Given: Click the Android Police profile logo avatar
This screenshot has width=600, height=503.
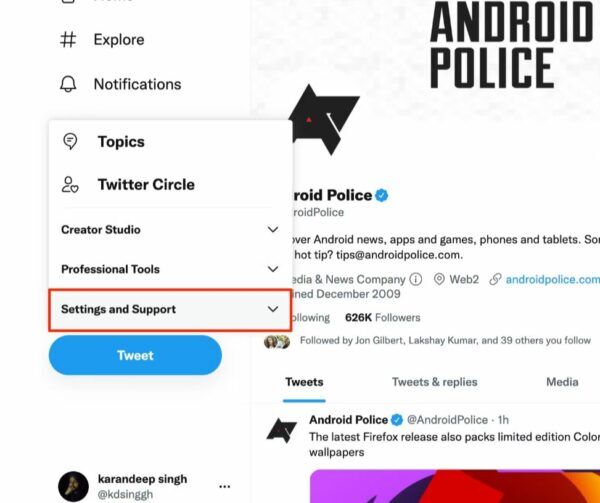Looking at the screenshot, I should [x=324, y=120].
